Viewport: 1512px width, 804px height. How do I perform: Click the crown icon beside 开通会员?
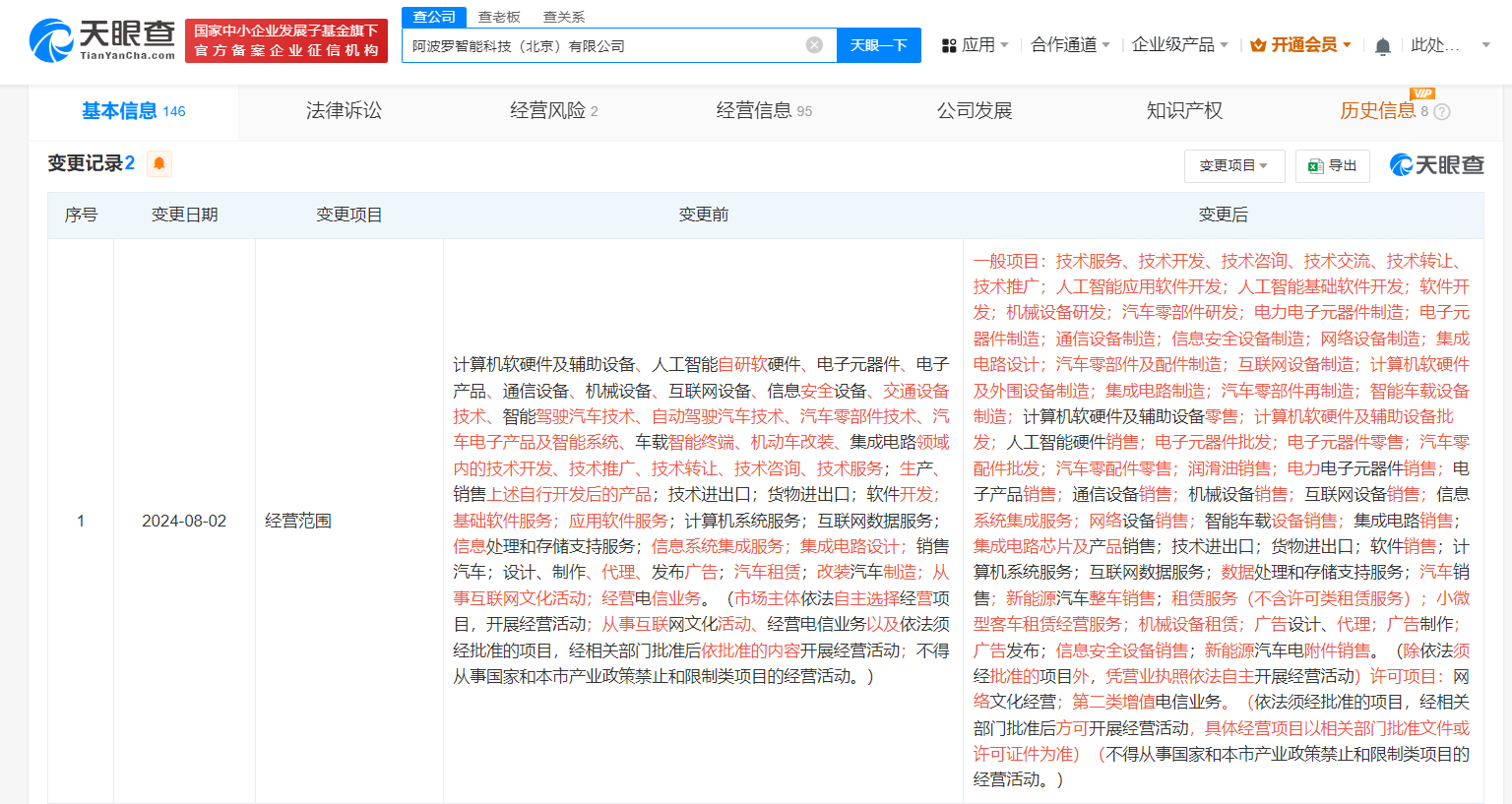1258,42
